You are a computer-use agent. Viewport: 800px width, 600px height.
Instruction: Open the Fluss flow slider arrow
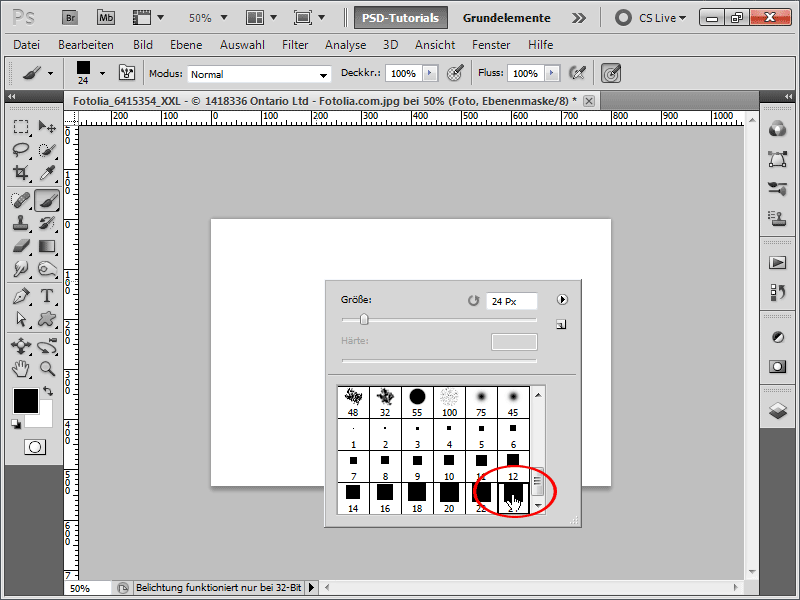coord(552,73)
